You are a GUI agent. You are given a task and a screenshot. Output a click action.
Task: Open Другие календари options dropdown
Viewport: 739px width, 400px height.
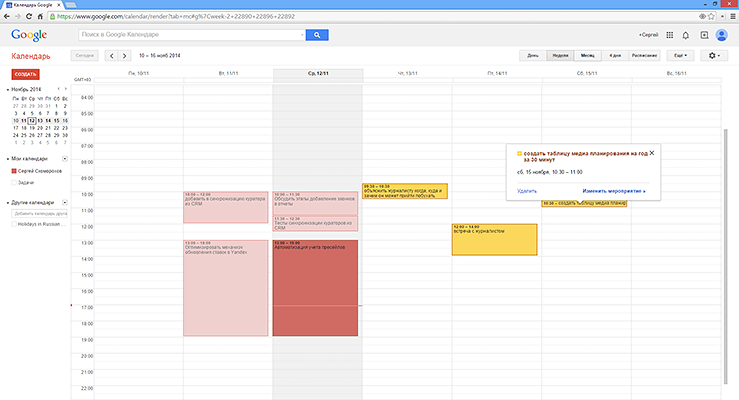click(x=65, y=203)
